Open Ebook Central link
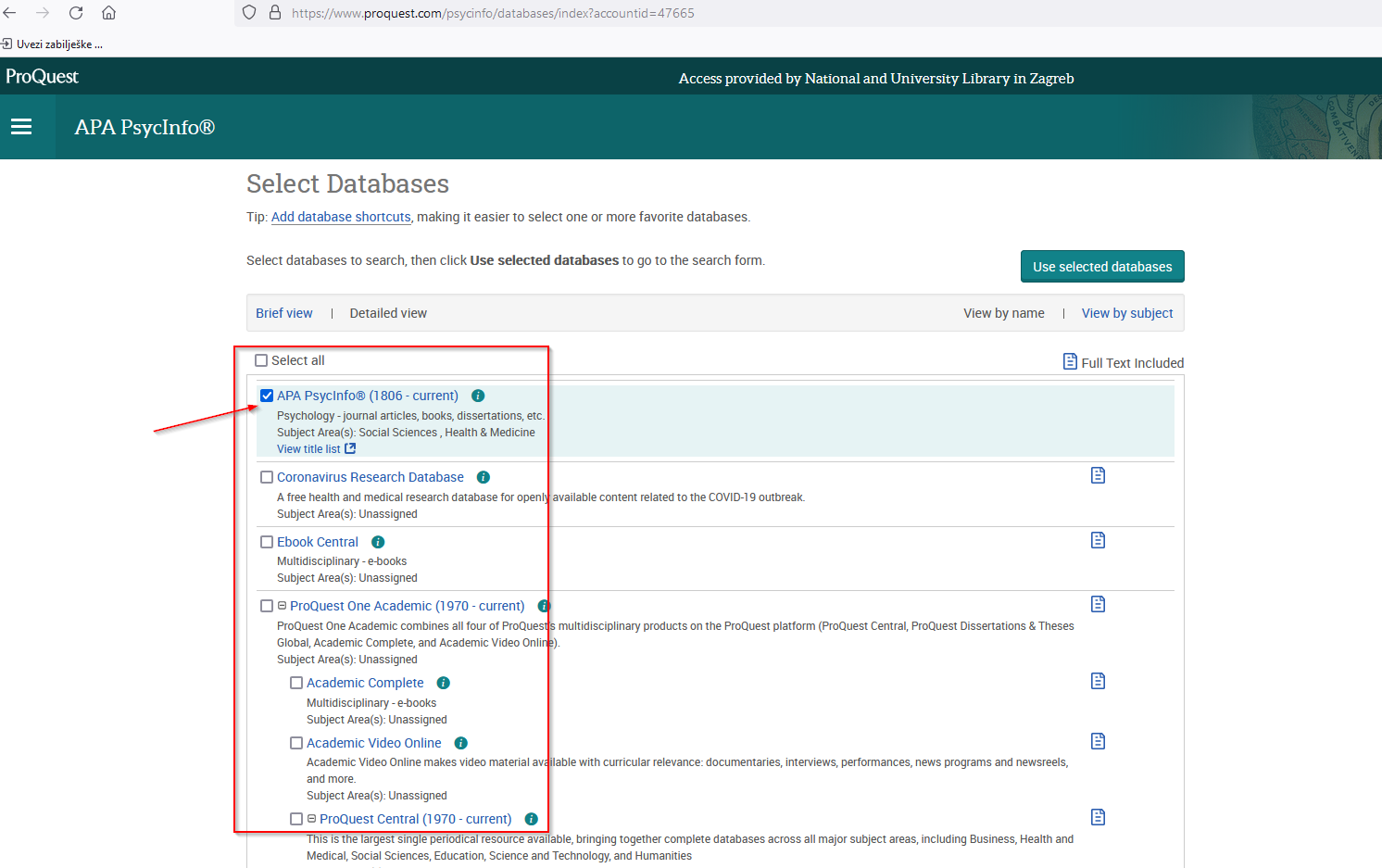 318,542
